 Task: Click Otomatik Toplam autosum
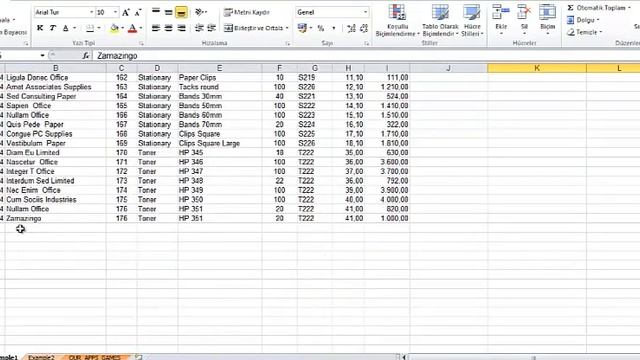click(x=596, y=8)
